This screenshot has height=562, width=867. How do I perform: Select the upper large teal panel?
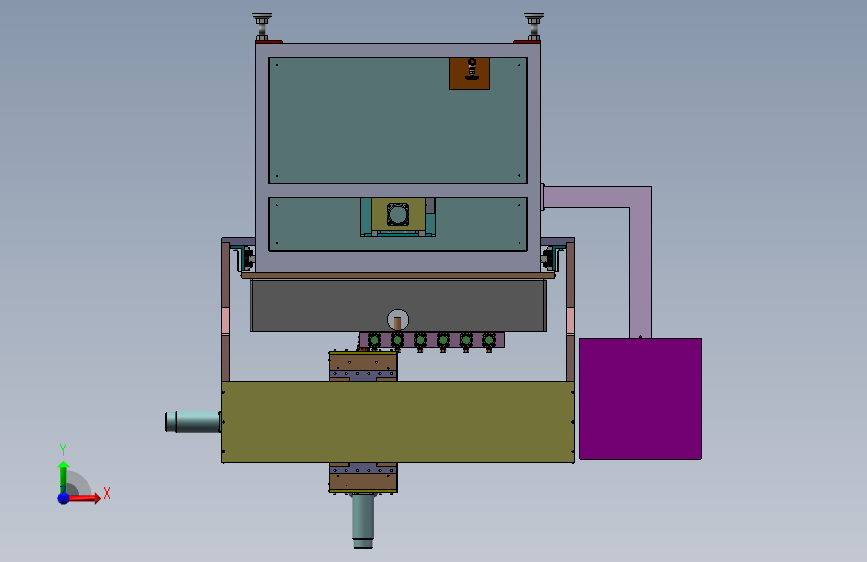tap(398, 120)
